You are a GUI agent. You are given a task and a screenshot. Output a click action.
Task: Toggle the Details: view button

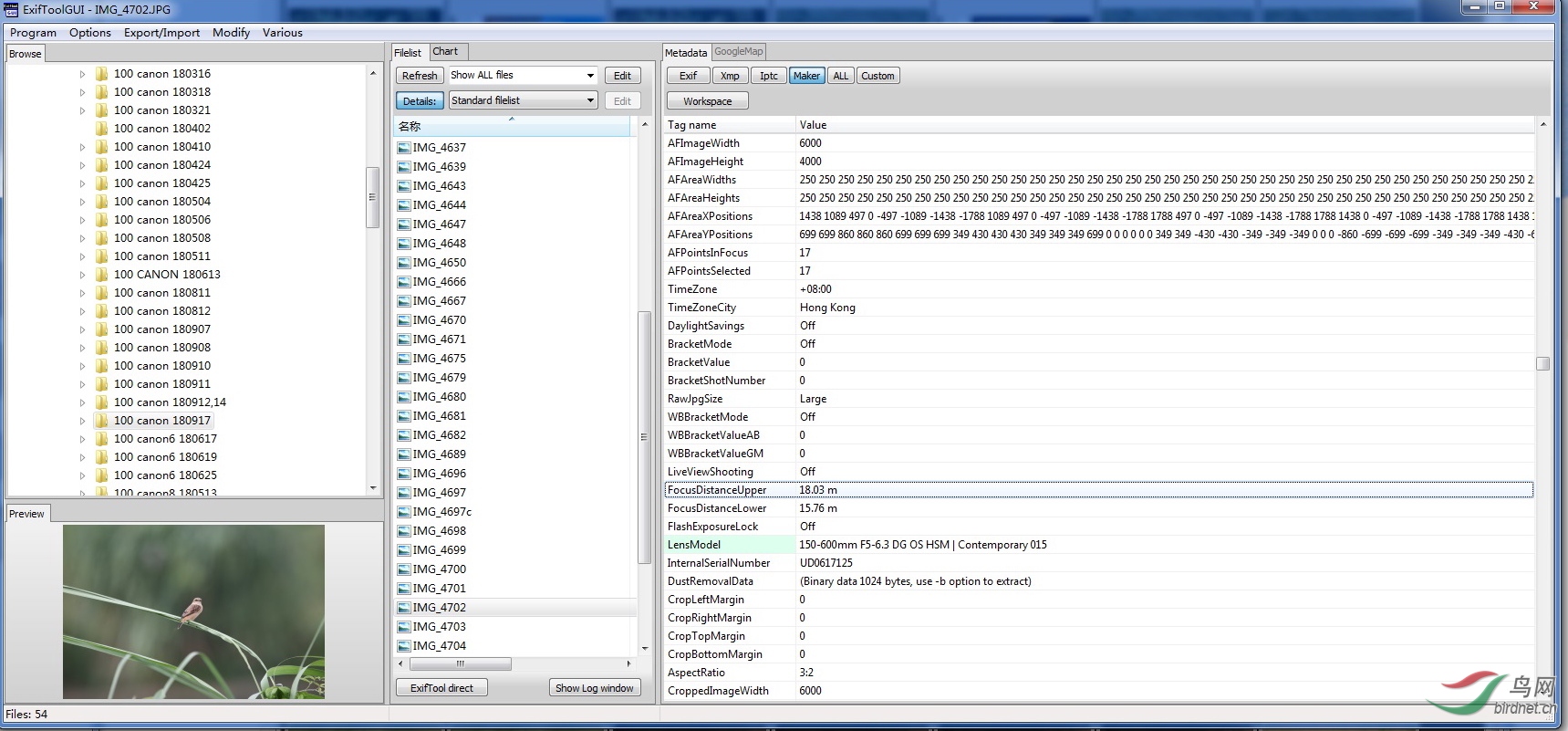[420, 101]
